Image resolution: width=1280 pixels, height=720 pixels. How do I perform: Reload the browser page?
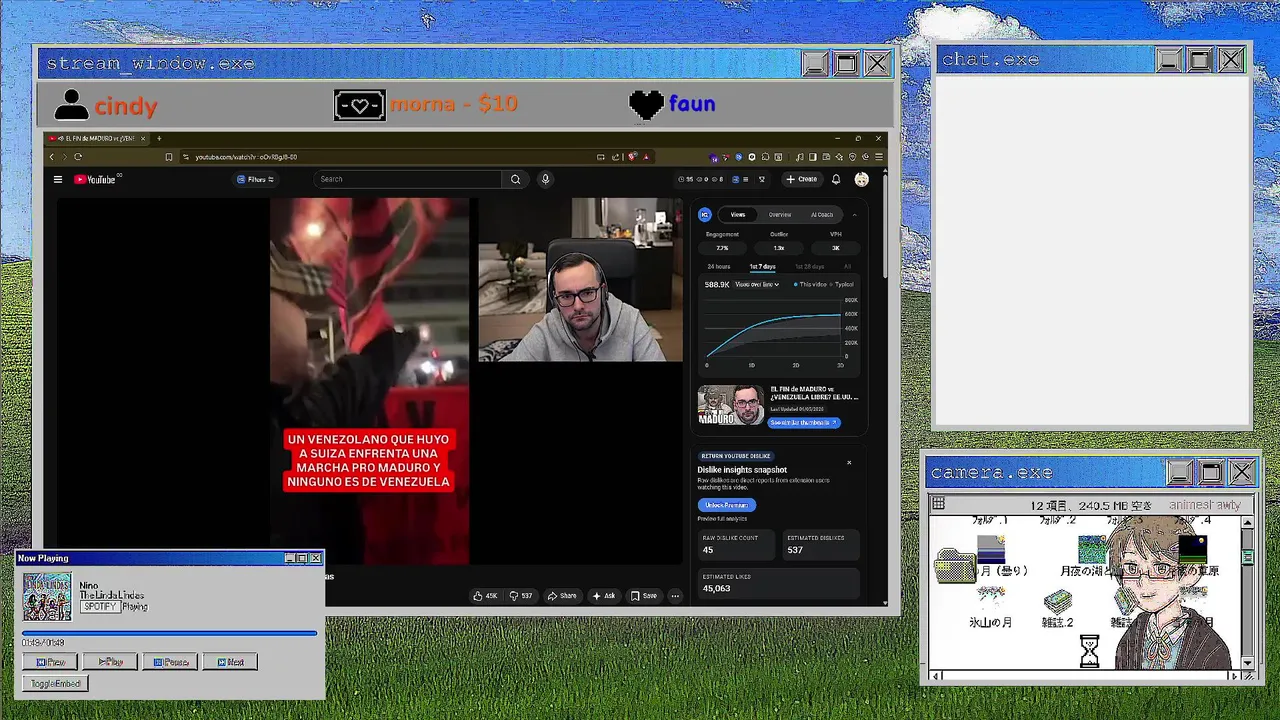78,157
